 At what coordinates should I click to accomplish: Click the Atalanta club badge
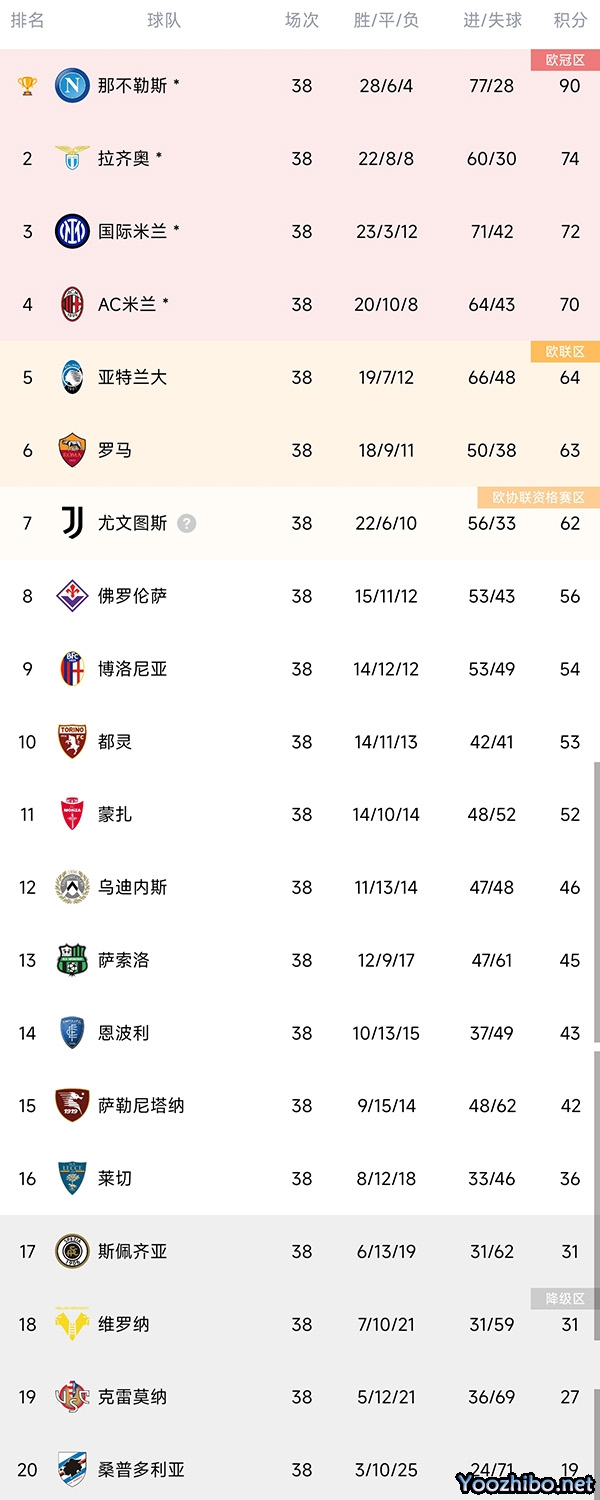click(72, 377)
